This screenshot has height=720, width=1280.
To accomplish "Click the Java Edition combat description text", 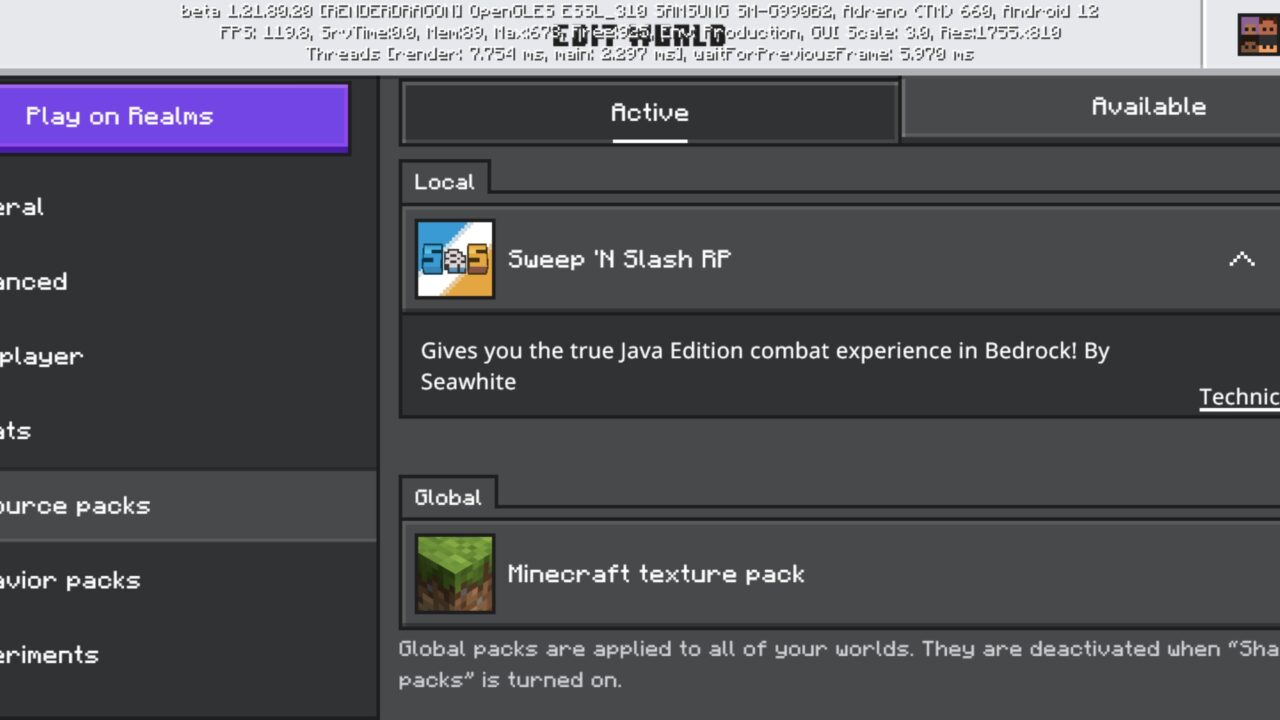I will click(x=765, y=366).
